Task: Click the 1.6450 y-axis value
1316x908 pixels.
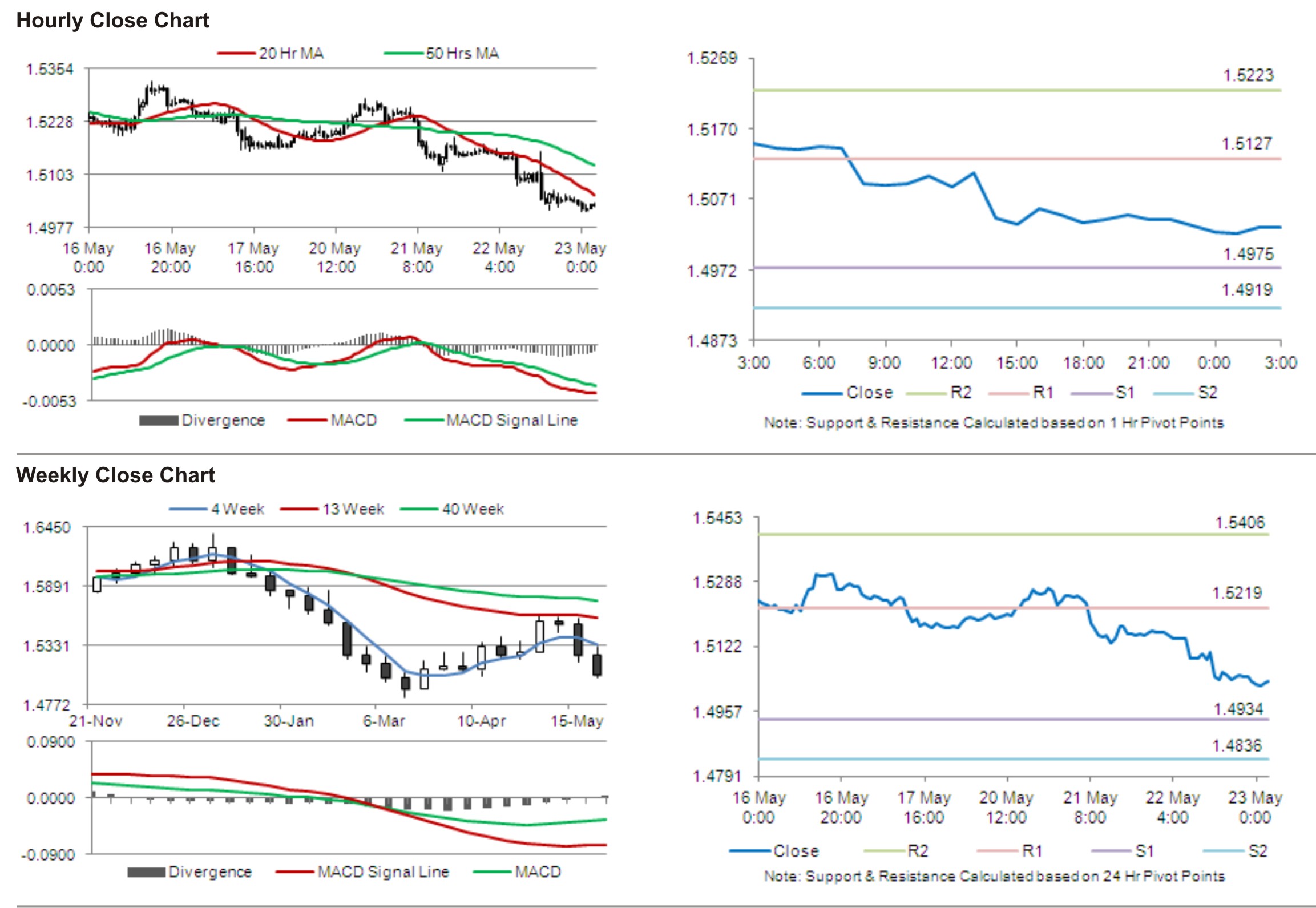Action: click(47, 527)
